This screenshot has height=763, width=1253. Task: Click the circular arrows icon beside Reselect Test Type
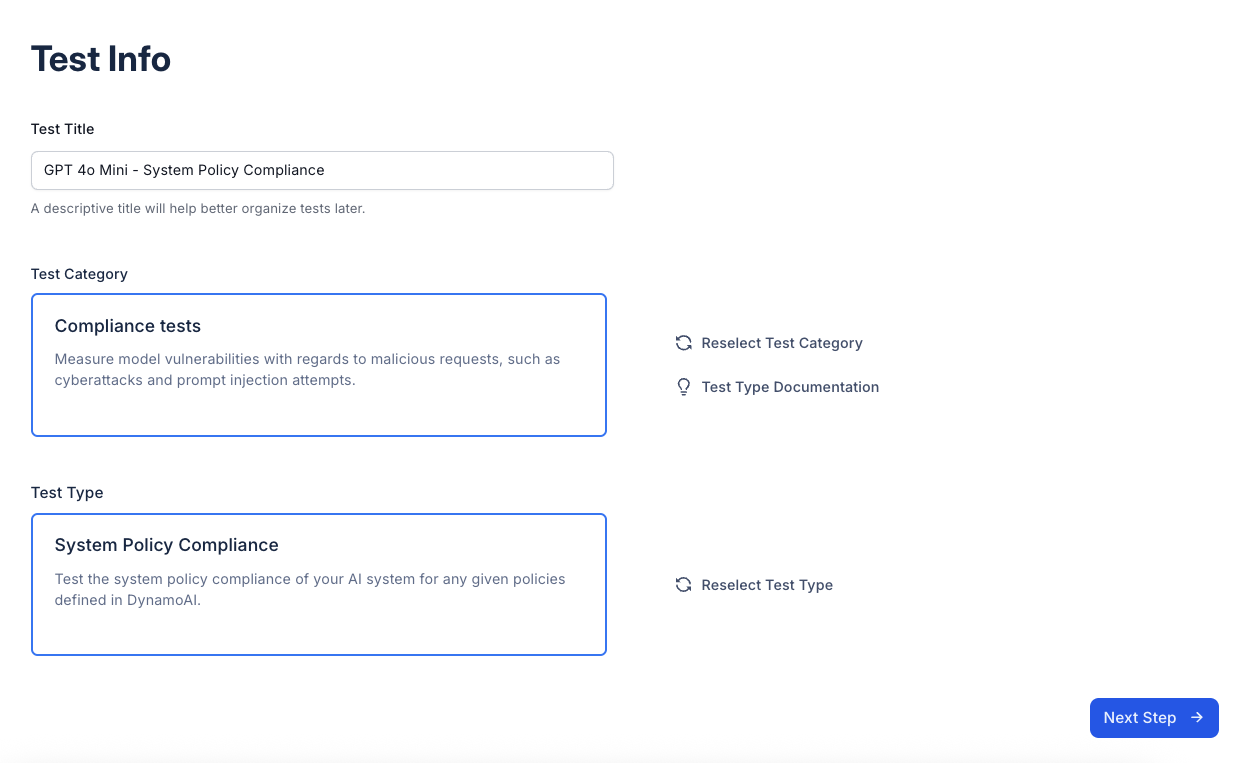[x=684, y=585]
